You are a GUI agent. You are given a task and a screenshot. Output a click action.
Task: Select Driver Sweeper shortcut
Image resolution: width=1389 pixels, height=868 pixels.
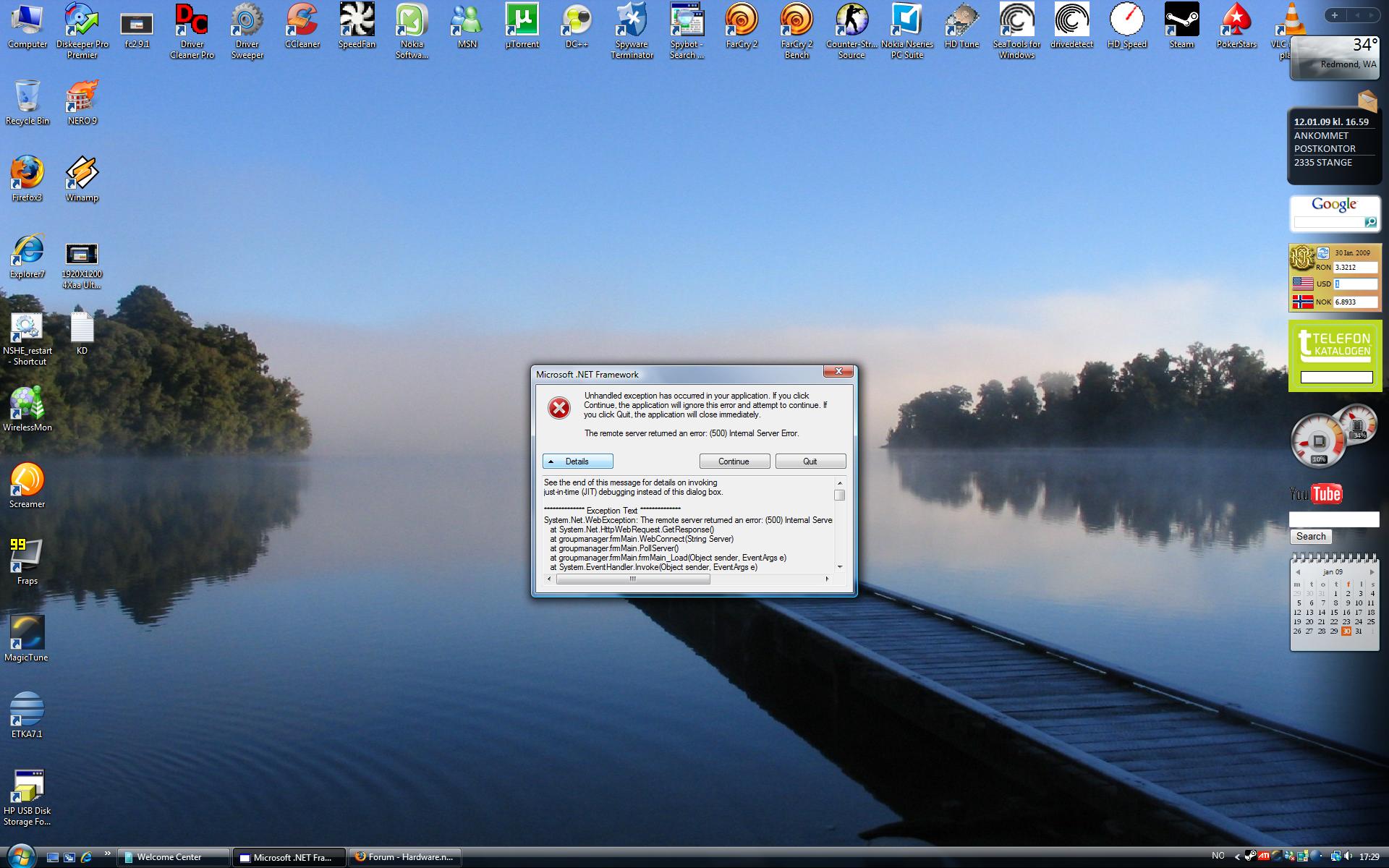click(x=247, y=30)
